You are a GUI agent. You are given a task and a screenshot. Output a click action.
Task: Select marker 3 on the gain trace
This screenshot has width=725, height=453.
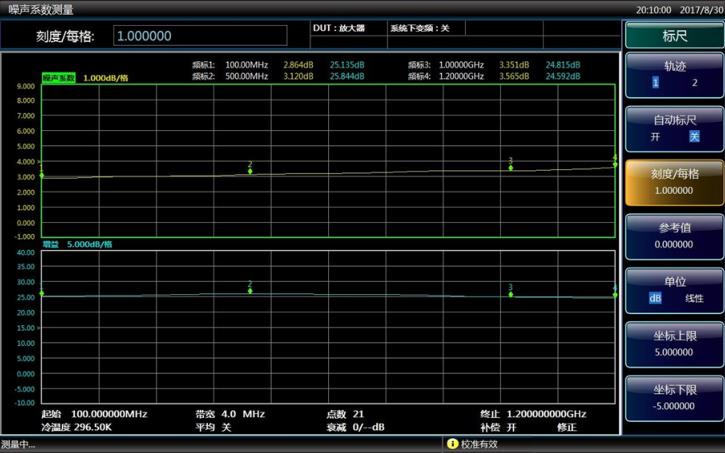(510, 293)
